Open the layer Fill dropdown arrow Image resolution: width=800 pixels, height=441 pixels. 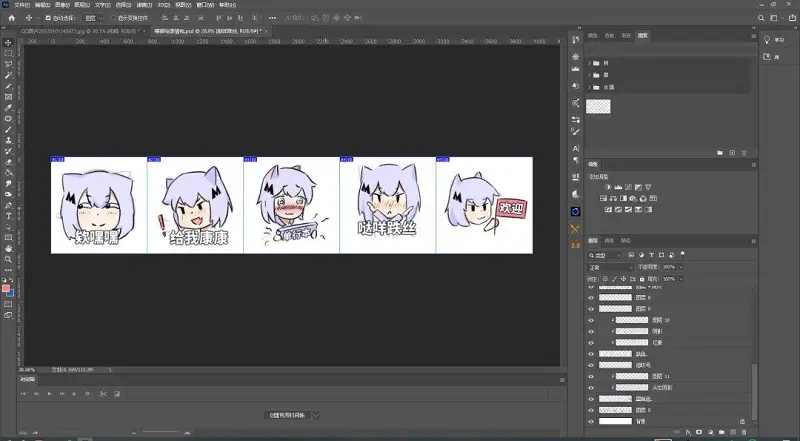pyautogui.click(x=681, y=279)
